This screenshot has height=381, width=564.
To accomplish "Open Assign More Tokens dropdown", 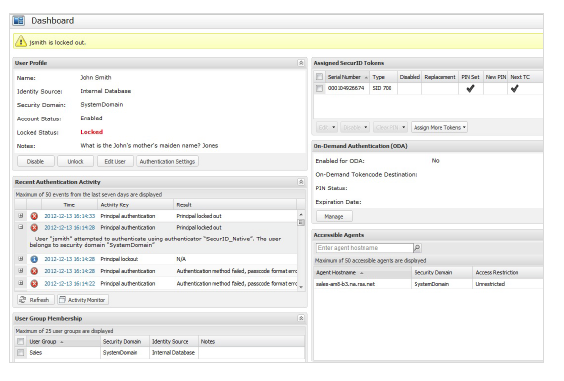I will point(439,127).
